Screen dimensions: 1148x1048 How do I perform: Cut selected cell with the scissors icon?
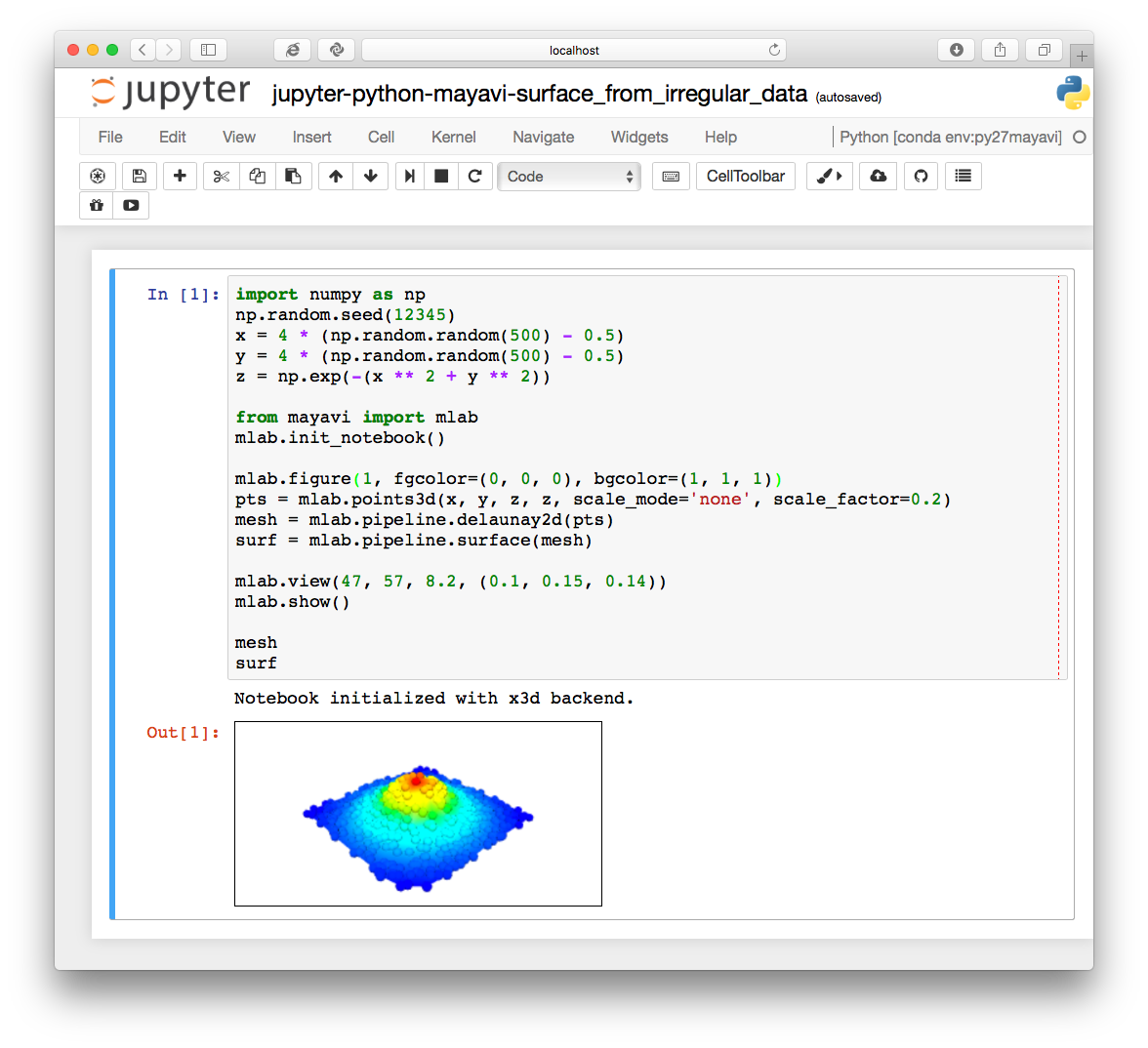click(x=221, y=177)
